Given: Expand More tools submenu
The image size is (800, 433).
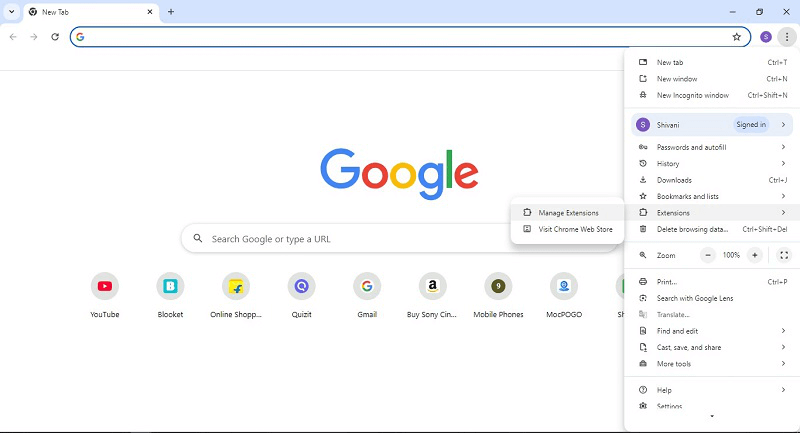Looking at the screenshot, I should [712, 363].
